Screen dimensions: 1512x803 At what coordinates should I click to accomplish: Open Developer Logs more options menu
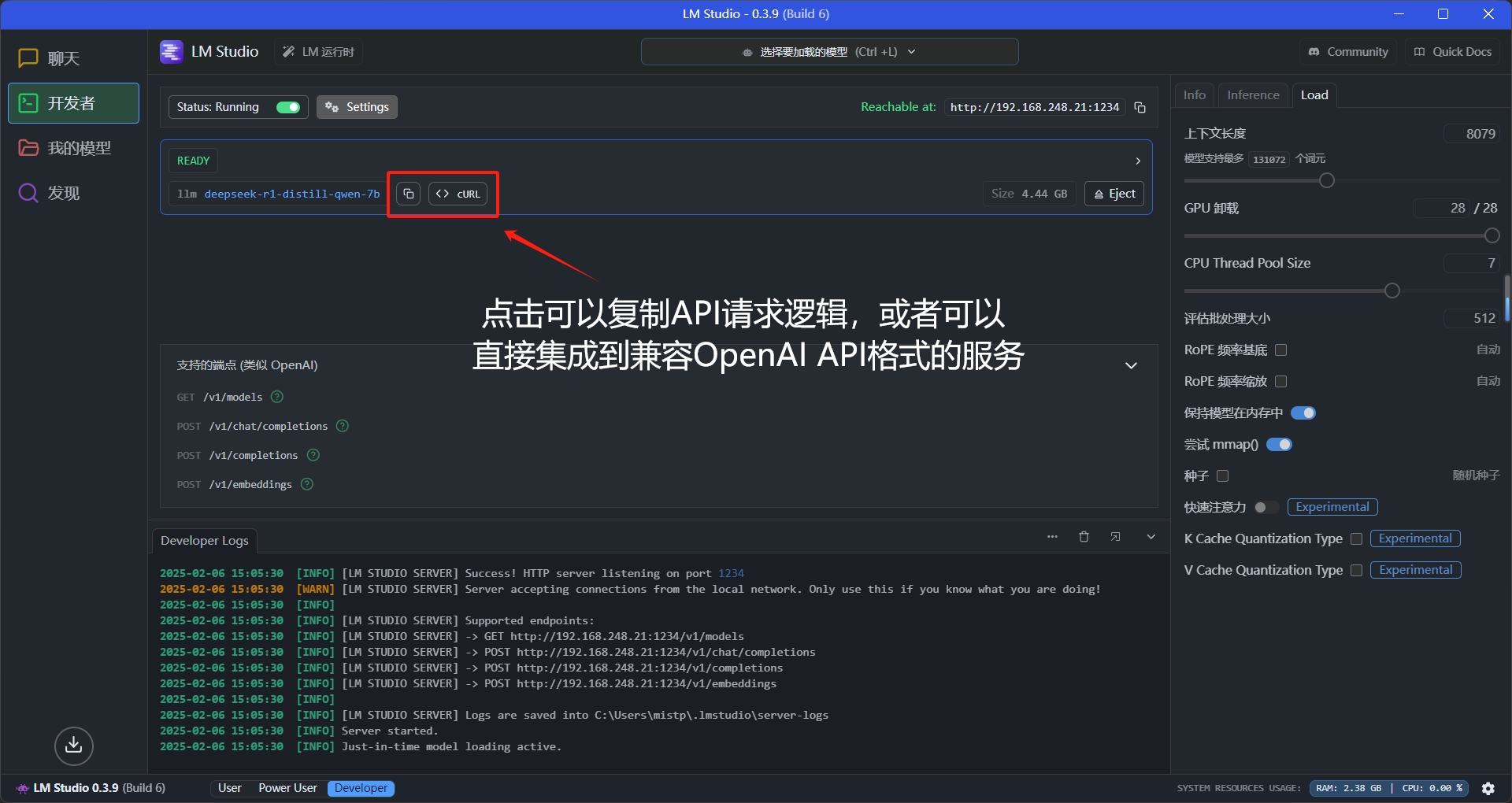pos(1052,537)
